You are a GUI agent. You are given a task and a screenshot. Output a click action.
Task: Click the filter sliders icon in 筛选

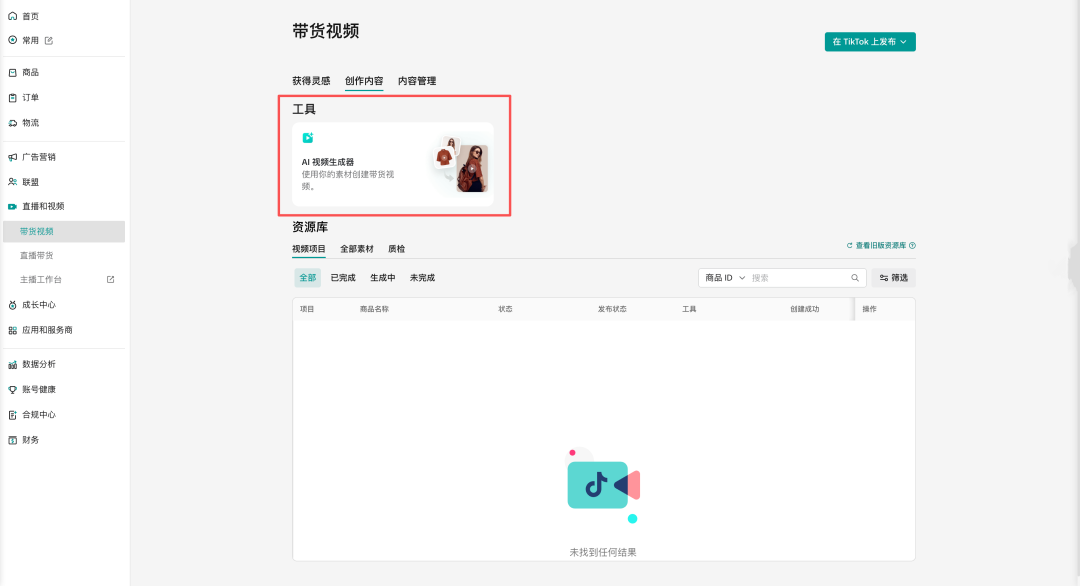point(884,278)
